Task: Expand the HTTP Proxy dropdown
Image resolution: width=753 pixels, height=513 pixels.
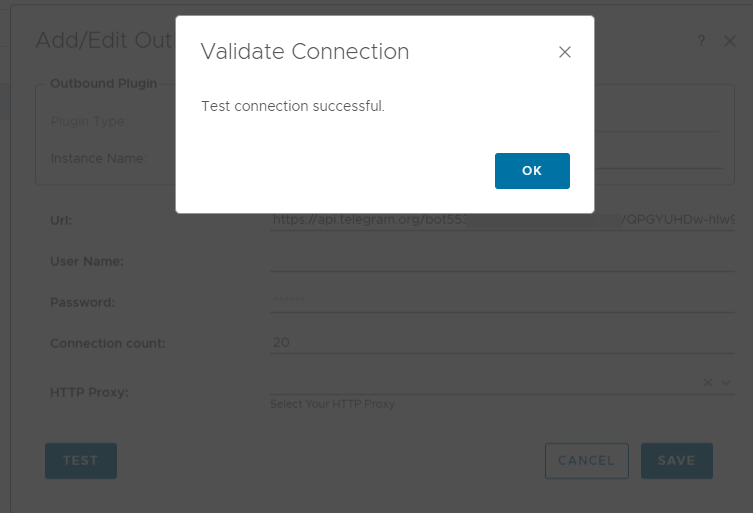Action: [x=726, y=382]
